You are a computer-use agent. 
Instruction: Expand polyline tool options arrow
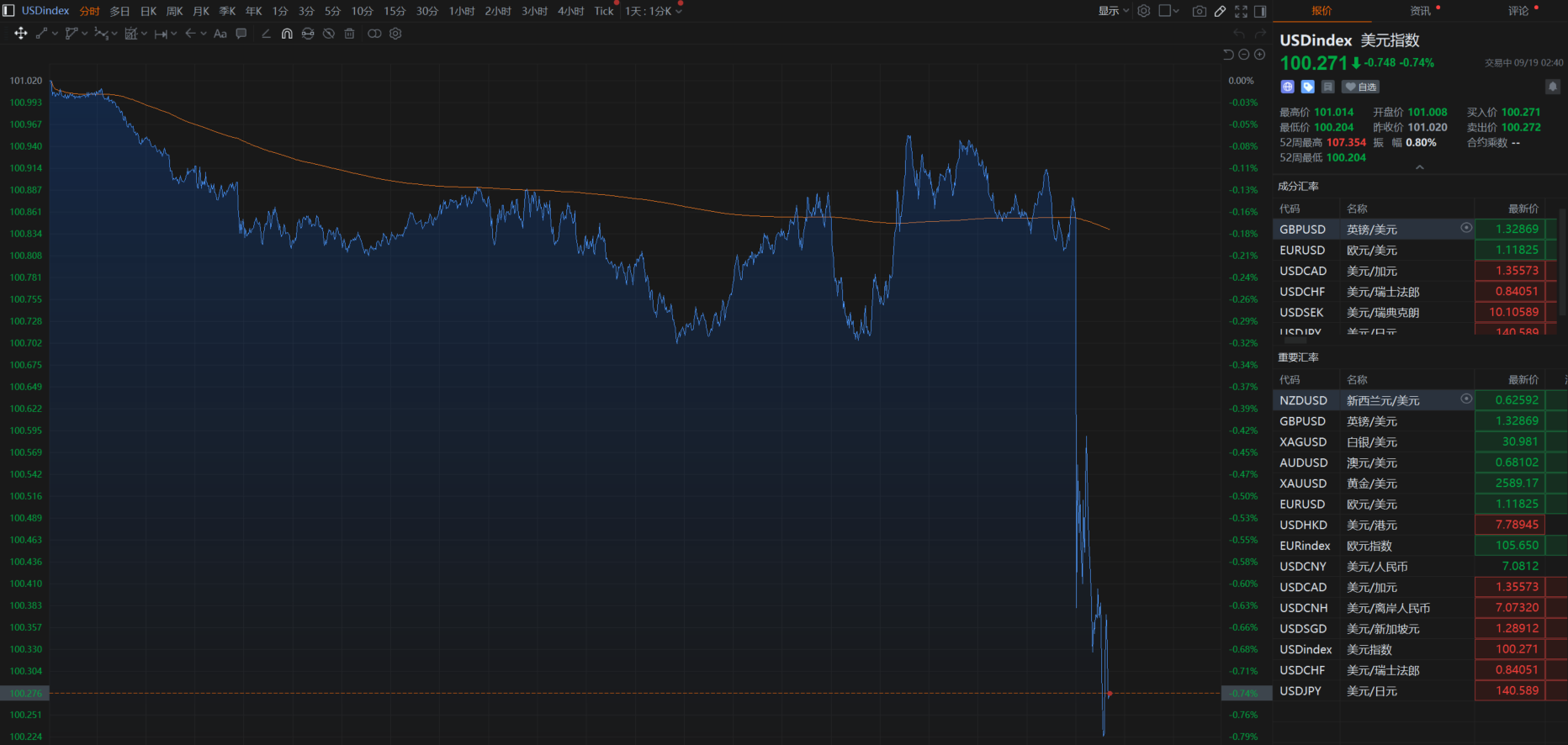pyautogui.click(x=85, y=34)
